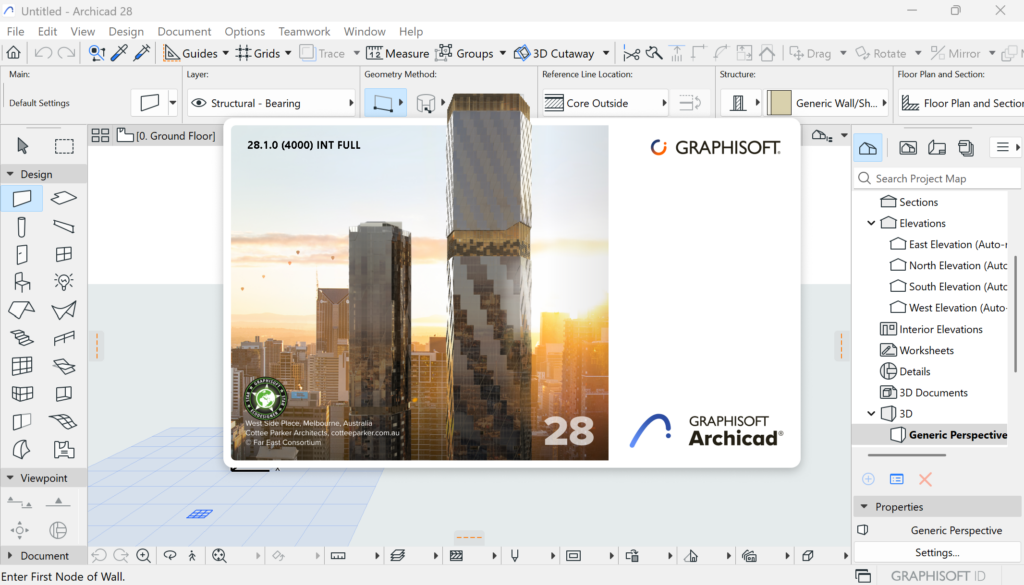Open the Edit menu
The height and width of the screenshot is (585, 1024).
pyautogui.click(x=47, y=31)
